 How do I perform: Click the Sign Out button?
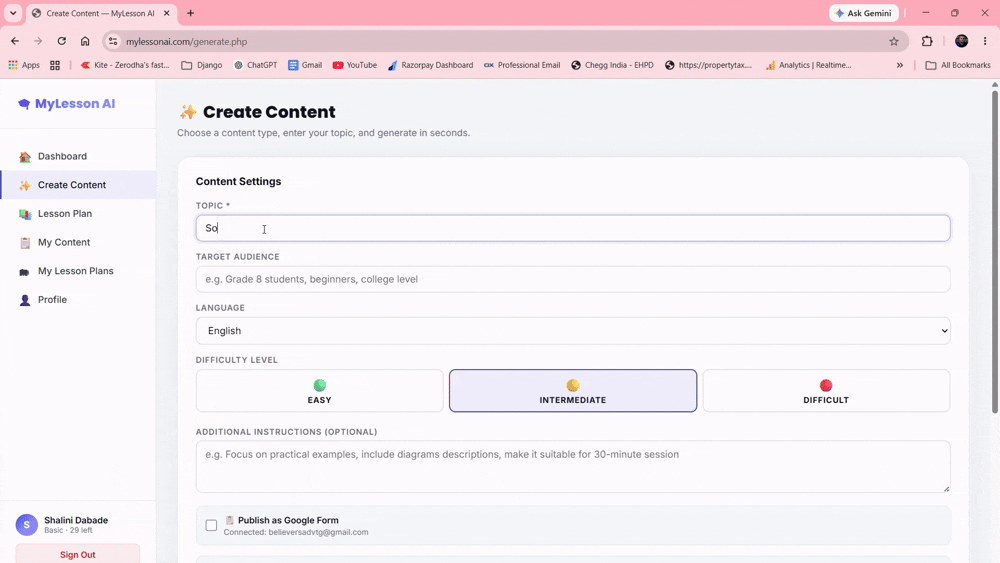pos(78,554)
